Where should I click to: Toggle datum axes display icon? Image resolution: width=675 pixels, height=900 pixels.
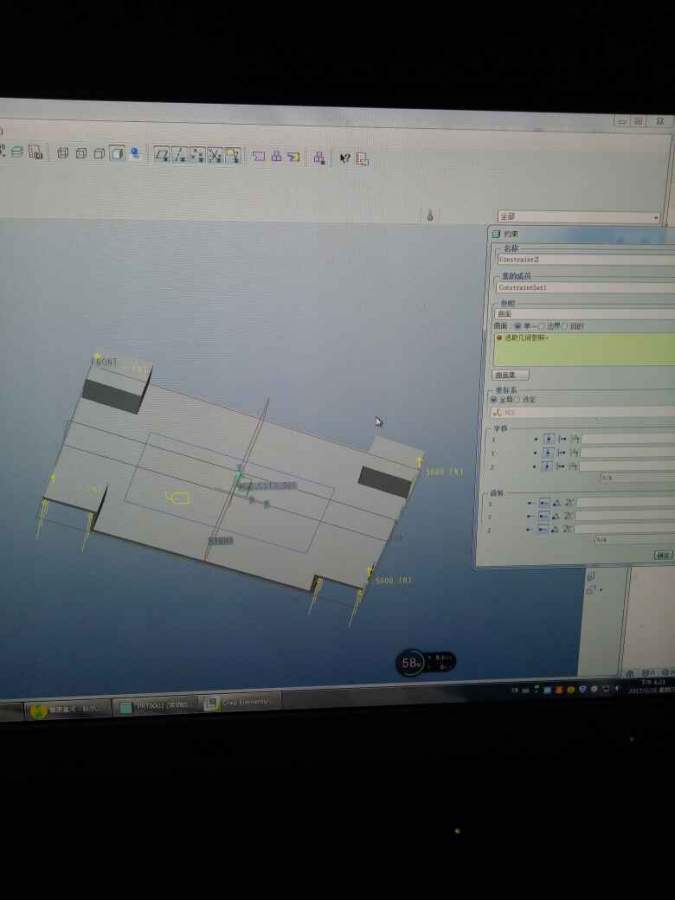click(180, 155)
